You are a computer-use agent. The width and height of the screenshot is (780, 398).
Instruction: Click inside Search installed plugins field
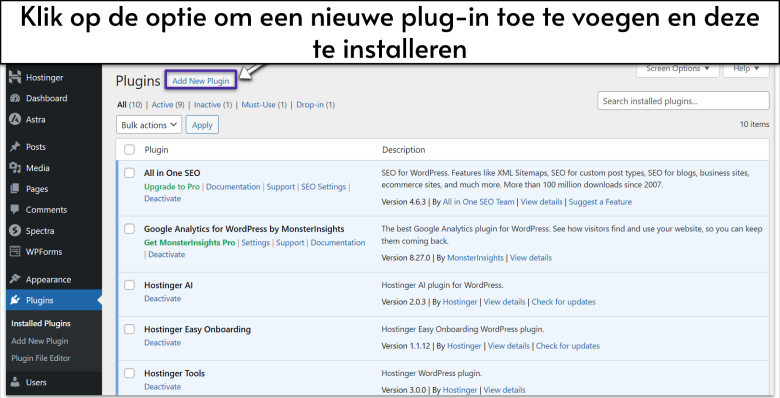683,101
